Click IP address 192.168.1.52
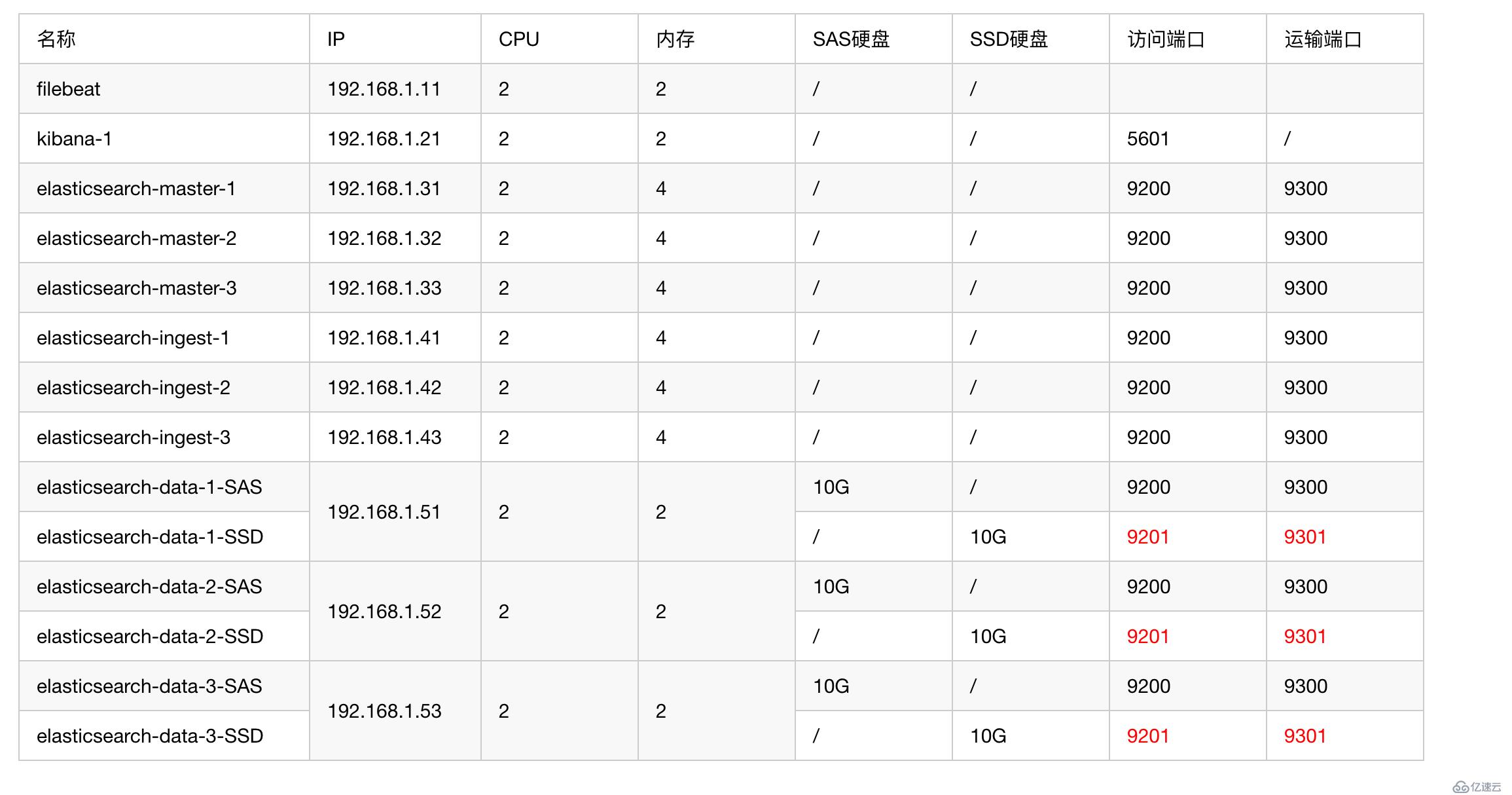The width and height of the screenshot is (1512, 795). coord(384,612)
